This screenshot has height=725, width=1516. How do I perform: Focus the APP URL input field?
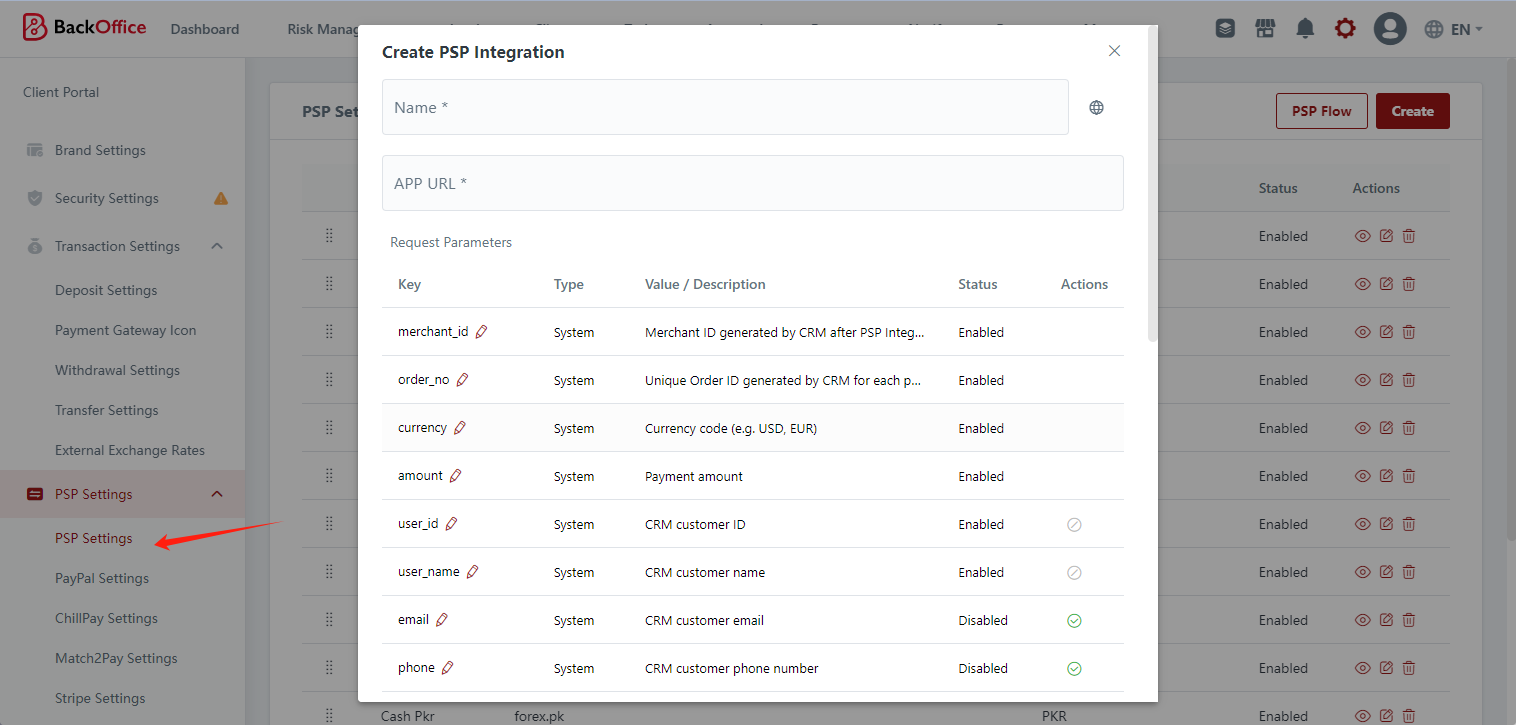753,183
